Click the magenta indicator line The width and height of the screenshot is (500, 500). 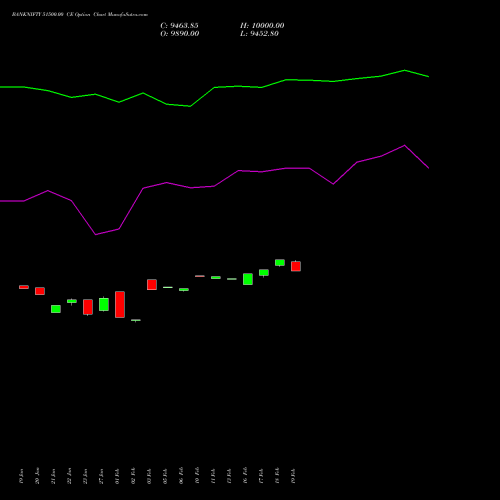coord(214,186)
